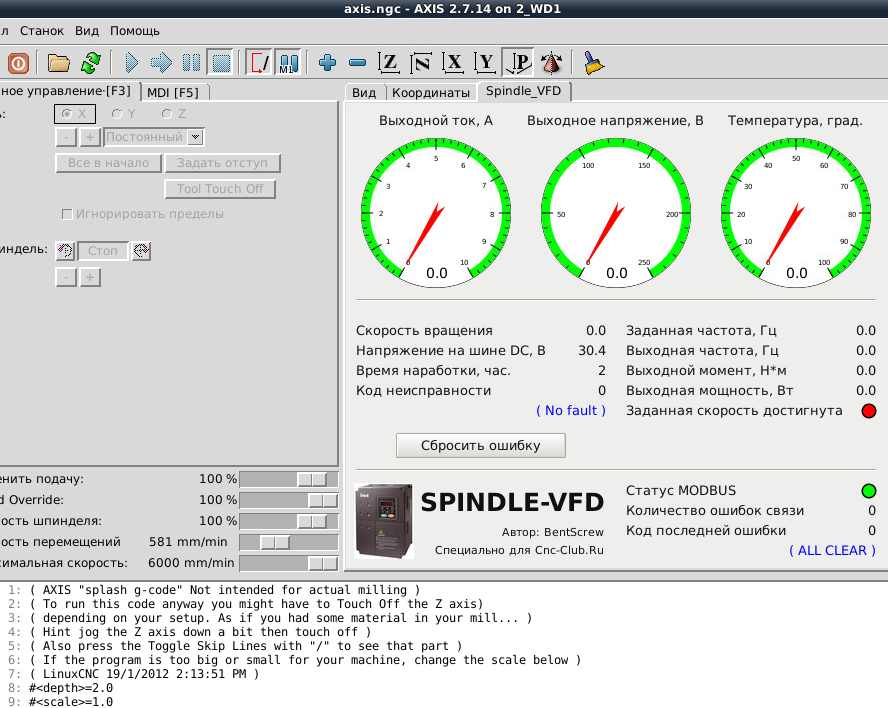The width and height of the screenshot is (888, 708).
Task: Execute next line with step arrow icon
Action: pyautogui.click(x=161, y=62)
